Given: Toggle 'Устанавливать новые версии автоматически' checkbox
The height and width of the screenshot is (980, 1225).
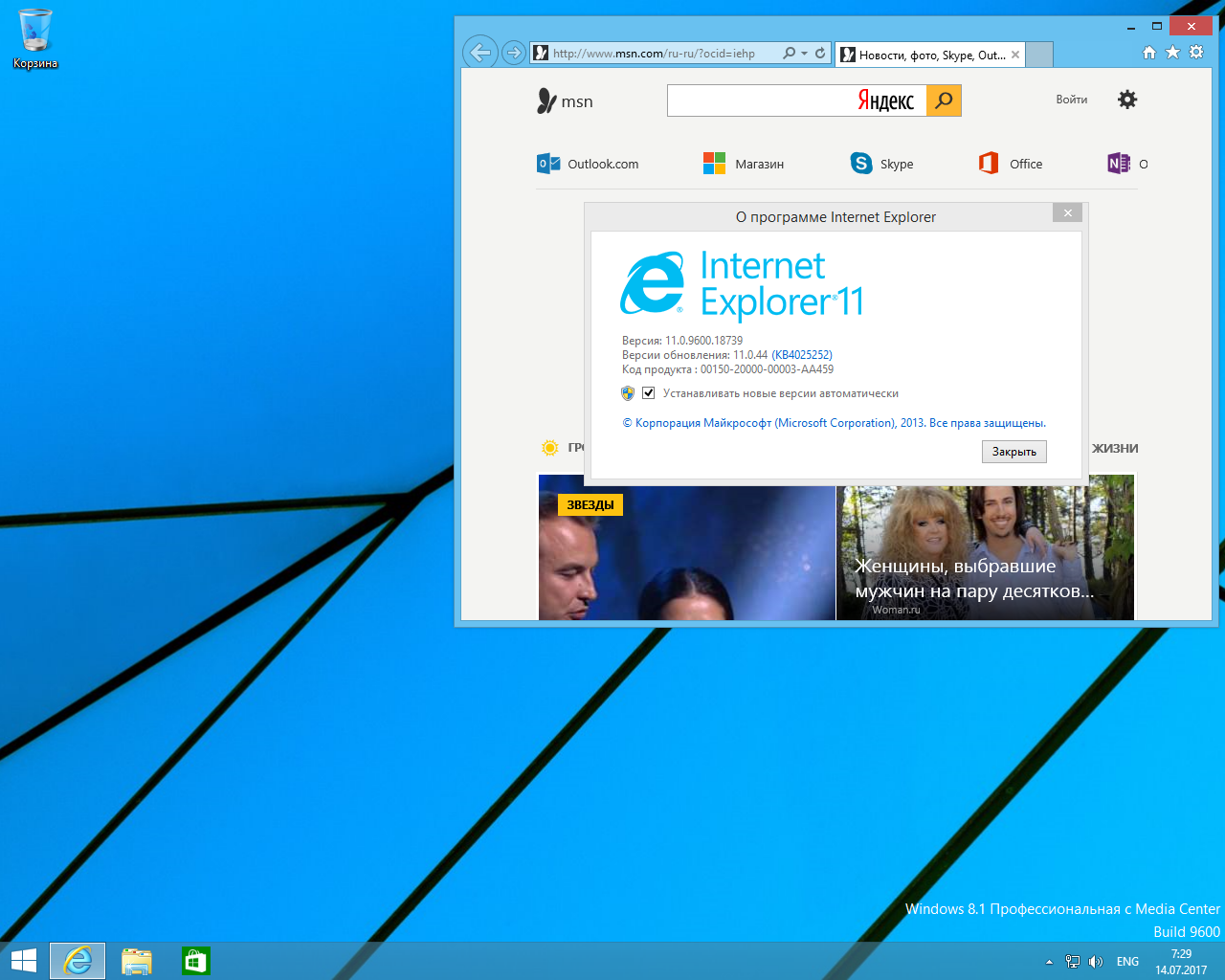Looking at the screenshot, I should [x=648, y=393].
